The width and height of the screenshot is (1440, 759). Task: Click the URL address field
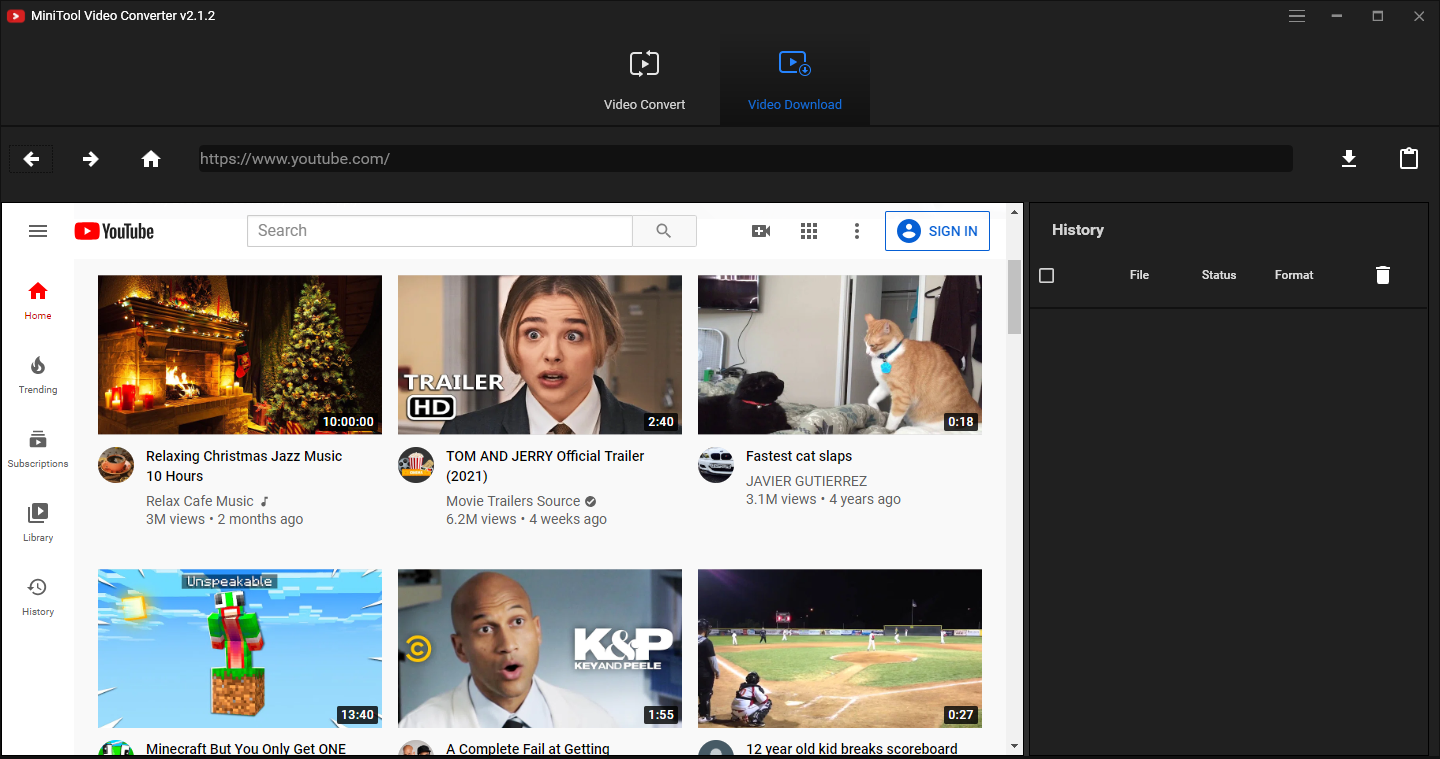tap(745, 158)
